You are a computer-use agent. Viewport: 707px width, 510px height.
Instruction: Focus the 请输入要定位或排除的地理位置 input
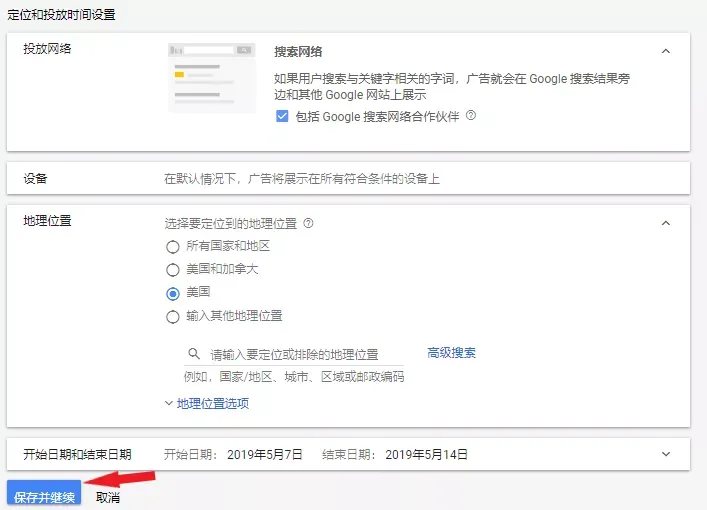tap(294, 354)
